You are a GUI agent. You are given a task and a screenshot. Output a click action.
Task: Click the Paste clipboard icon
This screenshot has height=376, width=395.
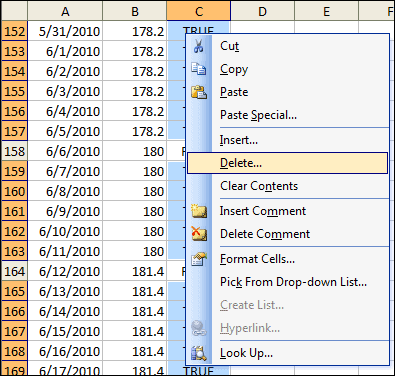click(x=199, y=92)
